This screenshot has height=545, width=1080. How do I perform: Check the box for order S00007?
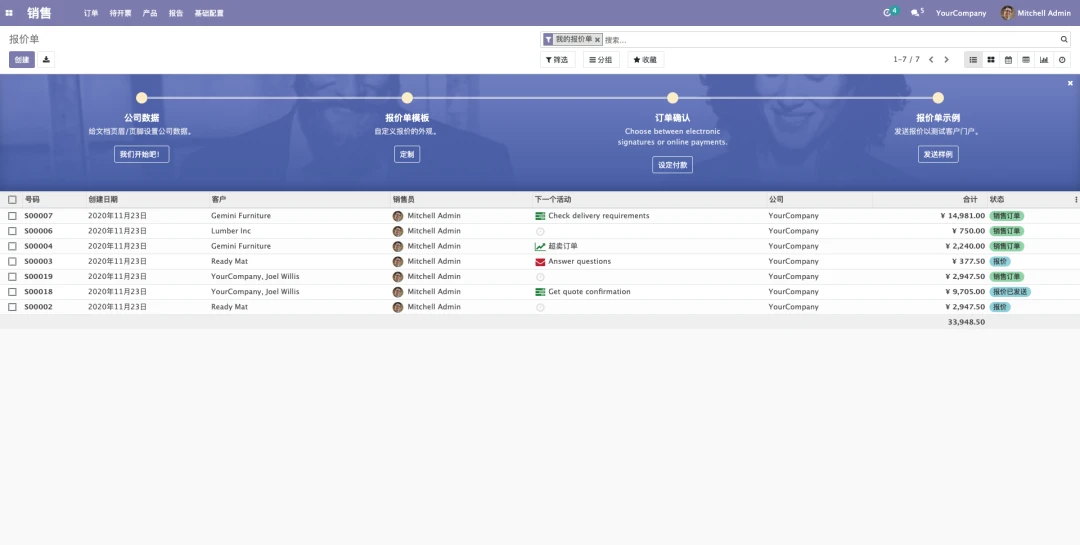(12, 216)
